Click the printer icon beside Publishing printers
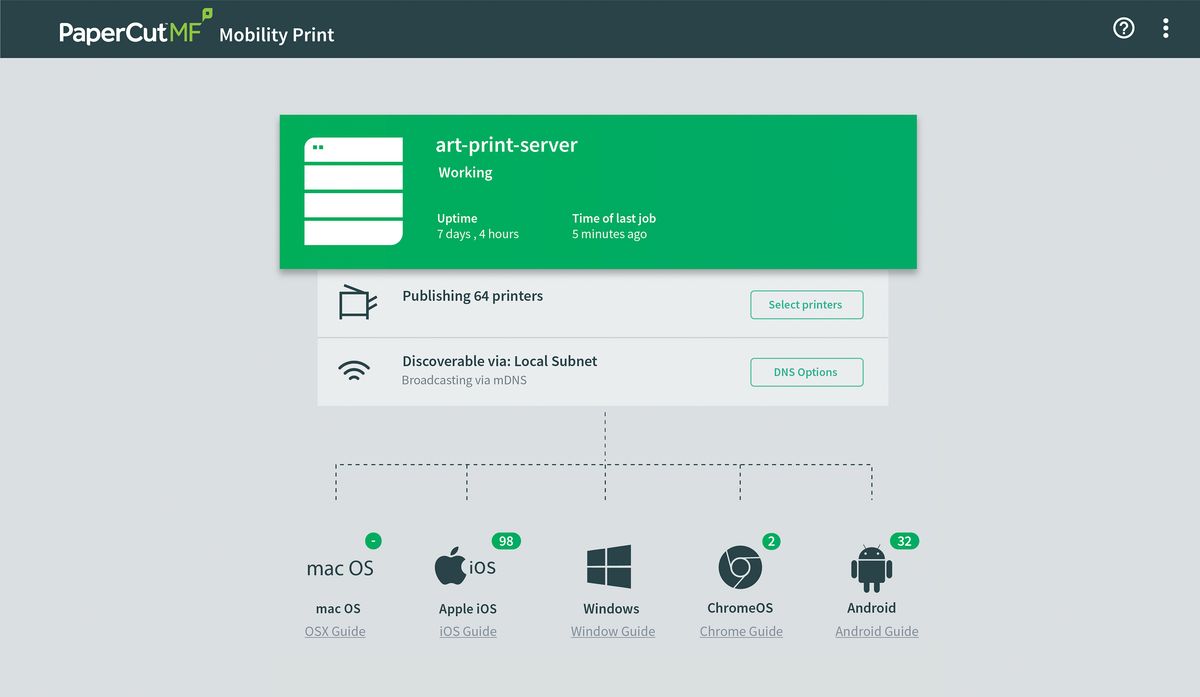The image size is (1200, 697). [358, 302]
